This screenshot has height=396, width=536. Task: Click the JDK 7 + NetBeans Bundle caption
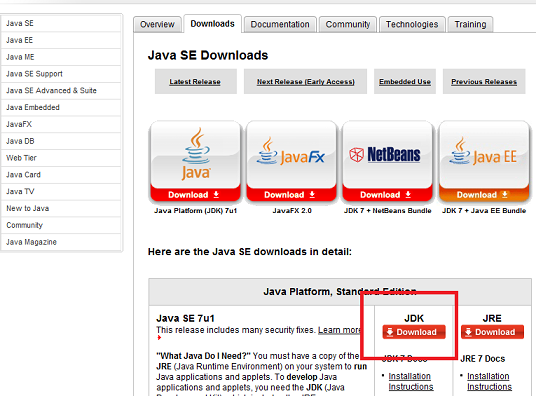pyautogui.click(x=388, y=211)
